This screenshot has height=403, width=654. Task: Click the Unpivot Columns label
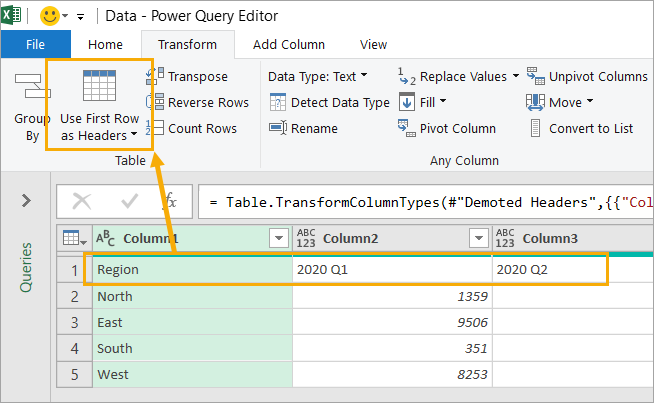tap(598, 77)
